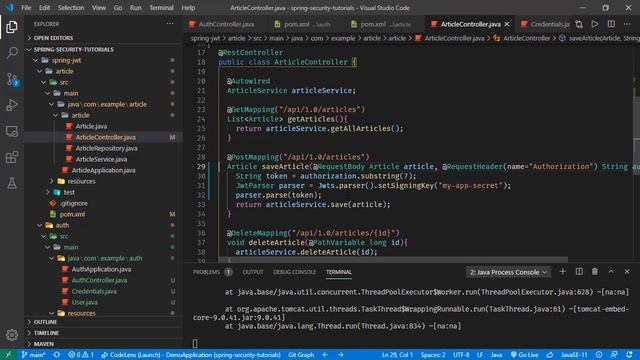The image size is (640, 360).
Task: Click ArticleController breadcrumb class symbol
Action: [522, 38]
